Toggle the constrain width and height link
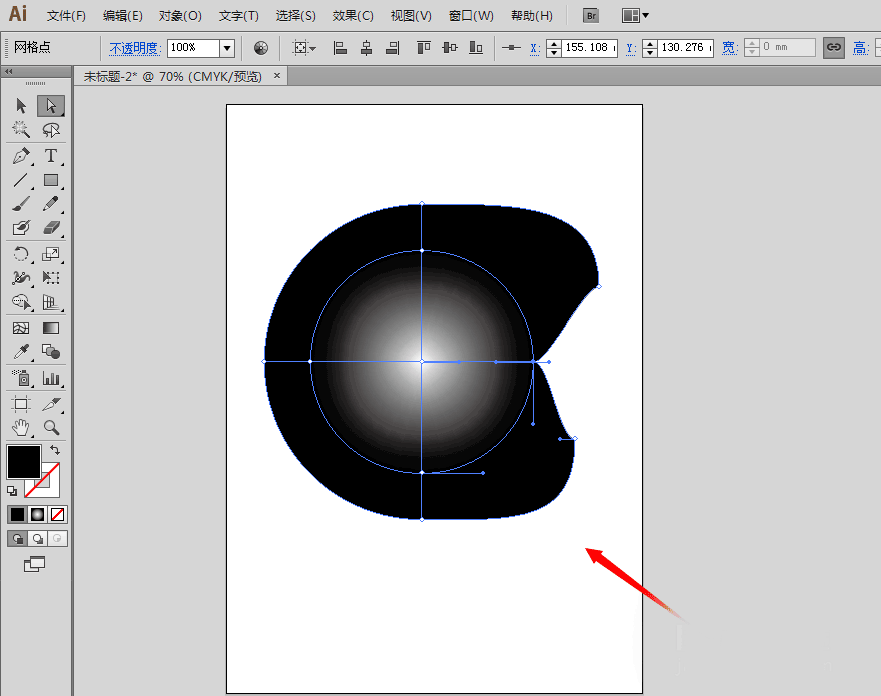Viewport: 881px width, 696px height. point(833,47)
